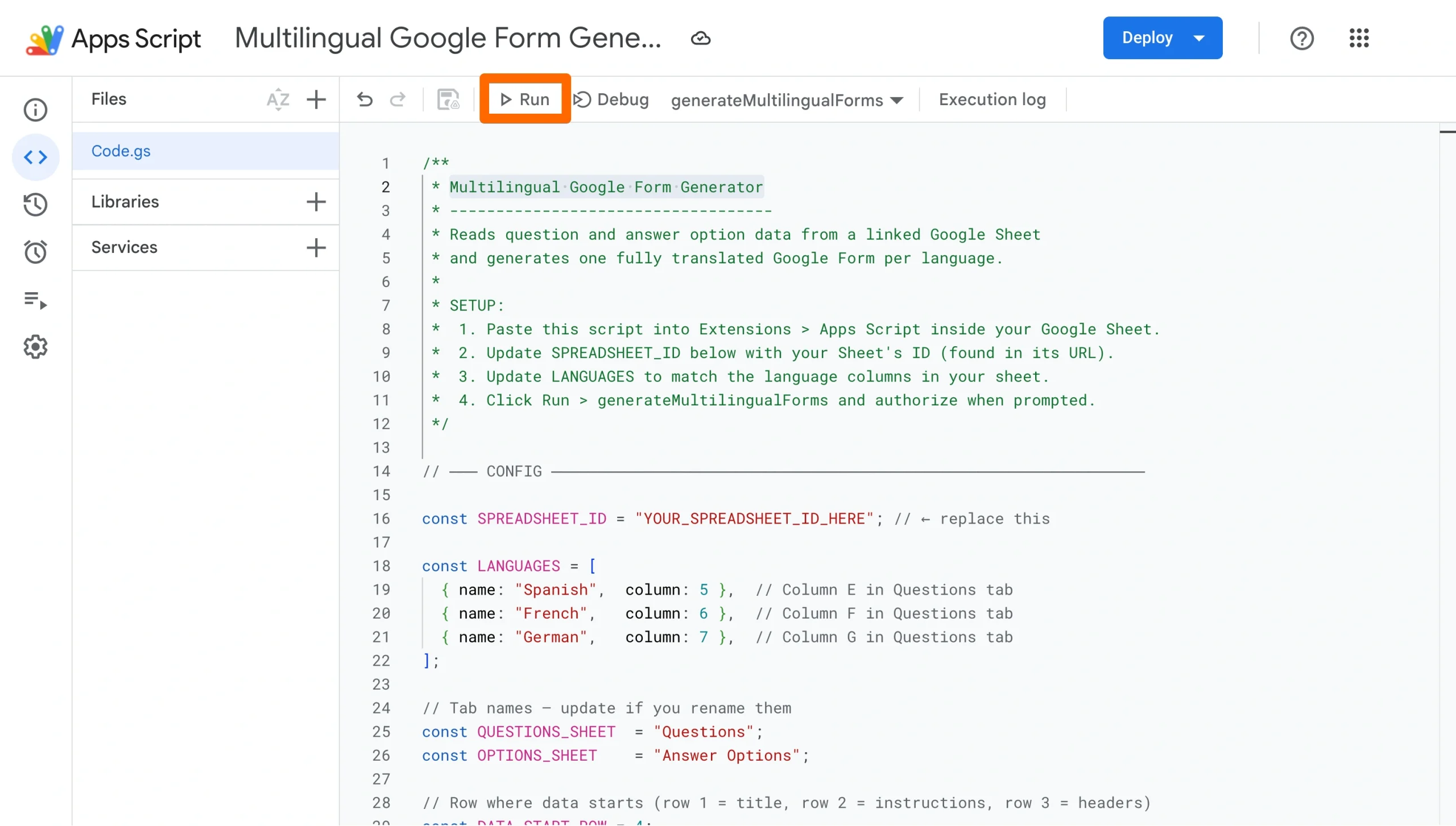This screenshot has height=826, width=1456.
Task: Click Multilingual Google Form Generator comment line
Action: pyautogui.click(x=606, y=188)
